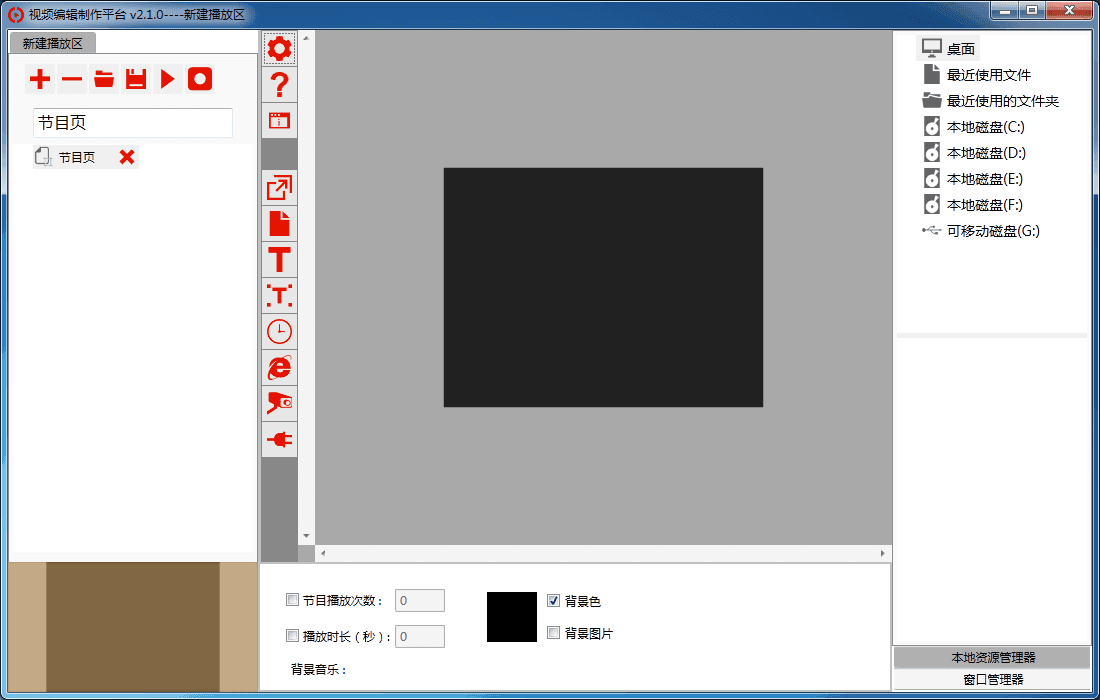Click the 节目页 name text field
The width and height of the screenshot is (1100, 700).
click(x=133, y=123)
